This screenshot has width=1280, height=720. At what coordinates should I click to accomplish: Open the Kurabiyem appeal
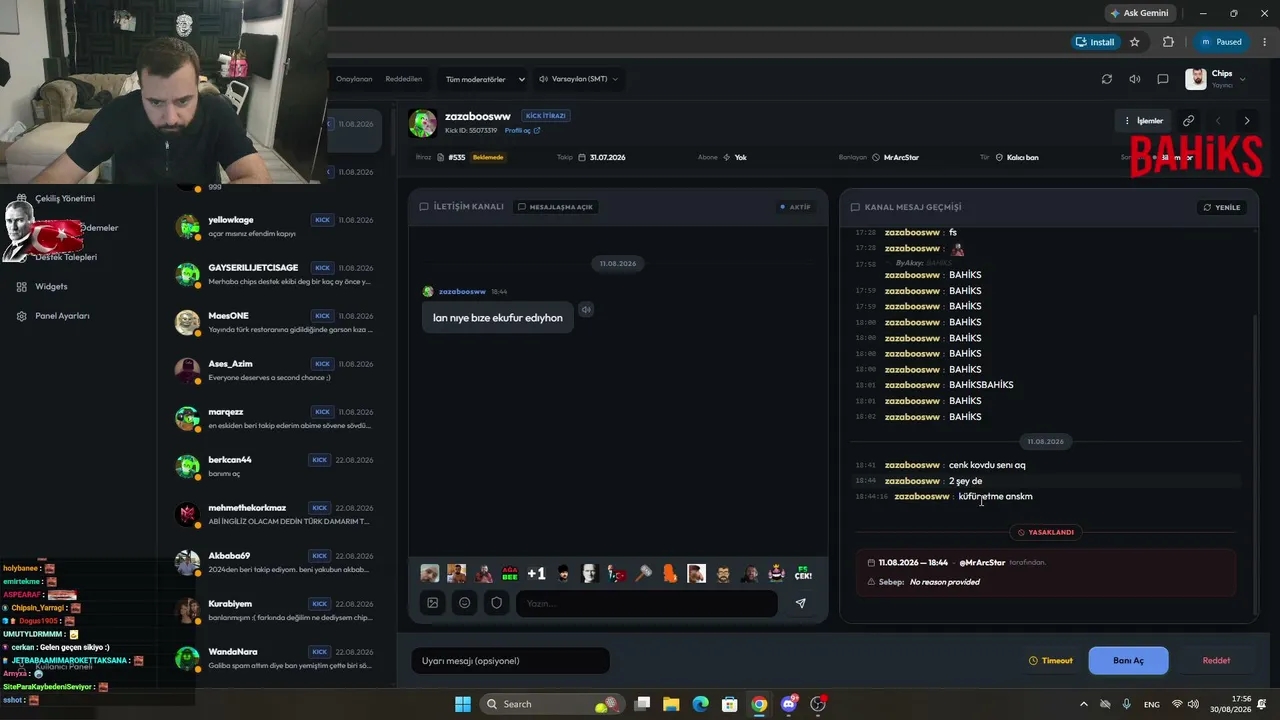point(275,611)
